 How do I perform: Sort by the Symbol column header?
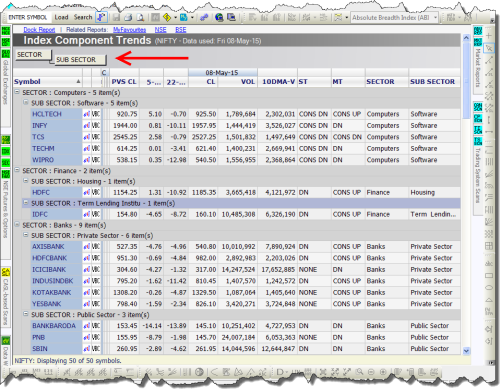pyautogui.click(x=47, y=82)
